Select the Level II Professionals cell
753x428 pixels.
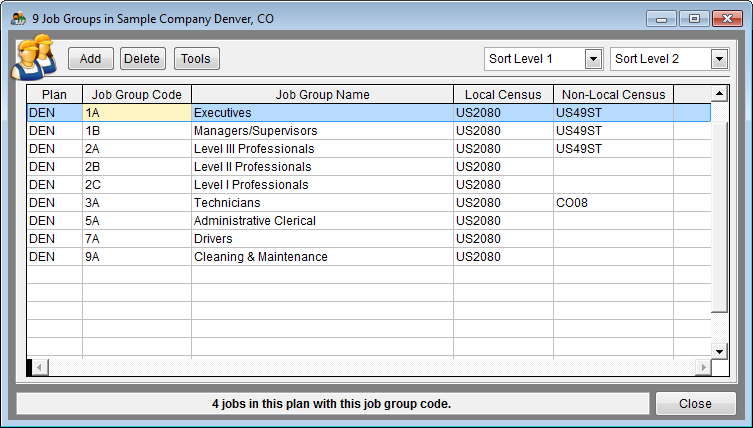point(323,167)
